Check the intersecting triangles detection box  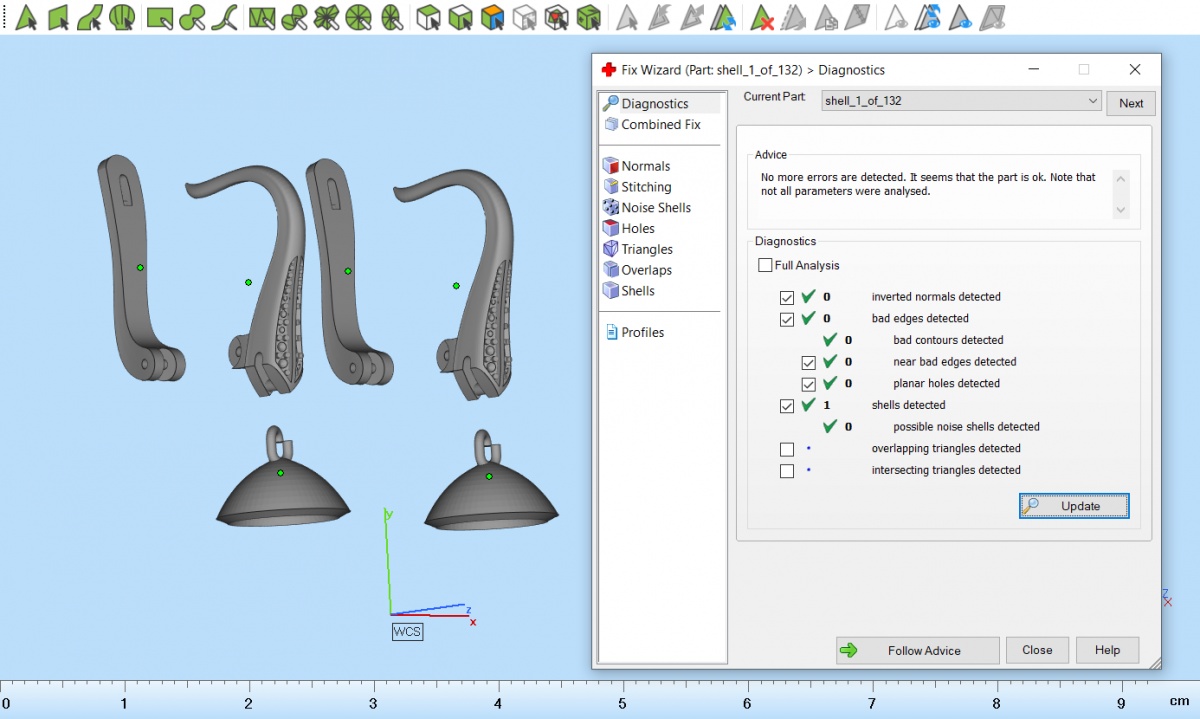787,471
